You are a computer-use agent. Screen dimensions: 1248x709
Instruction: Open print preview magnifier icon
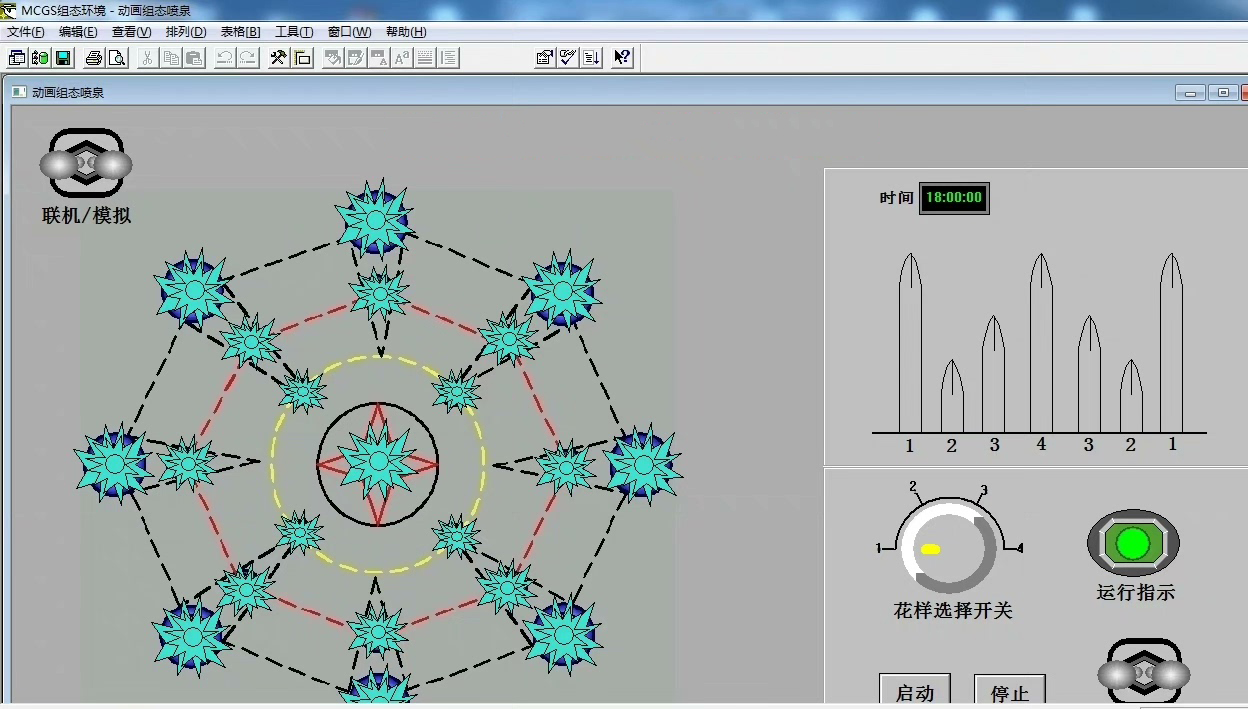(x=117, y=57)
